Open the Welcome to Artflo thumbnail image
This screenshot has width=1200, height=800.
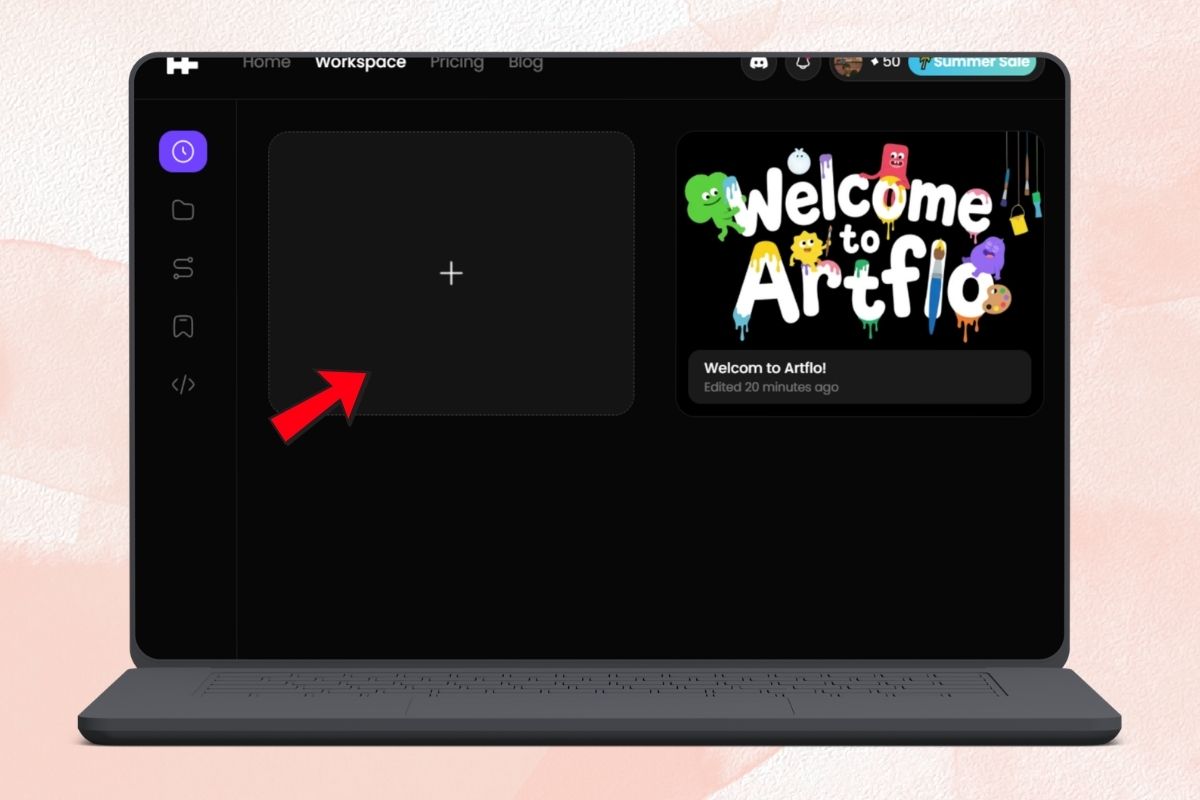(860, 240)
